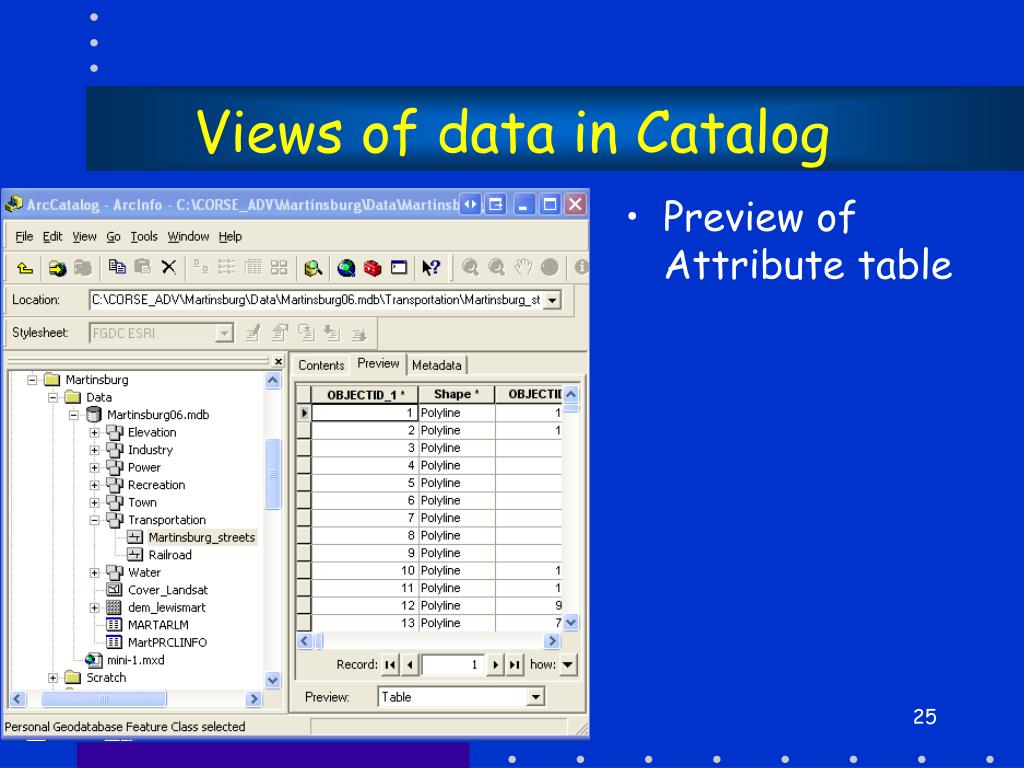Click the Export Metadata icon
This screenshot has width=1024, height=768.
359,334
